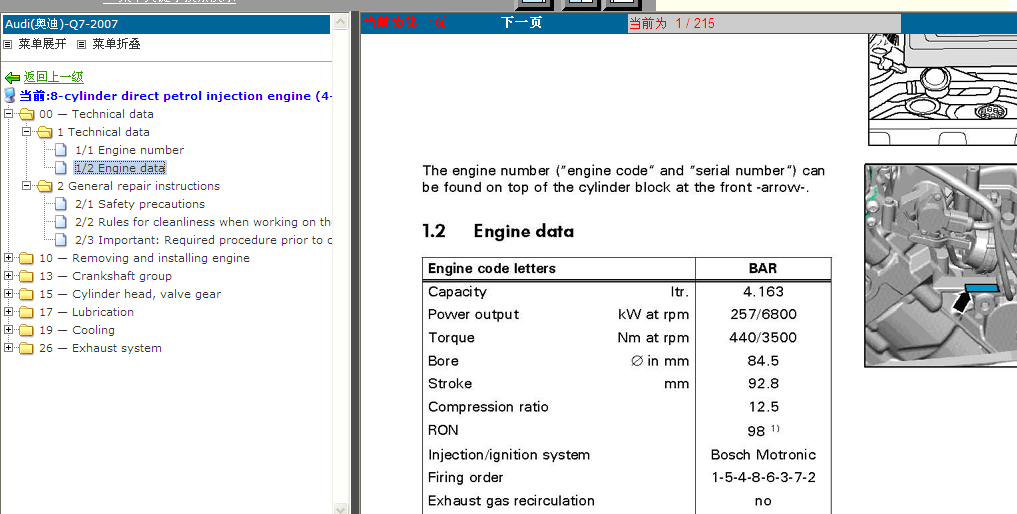Expand all menus with 菜单展开
The width and height of the screenshot is (1017, 514).
pyautogui.click(x=42, y=44)
